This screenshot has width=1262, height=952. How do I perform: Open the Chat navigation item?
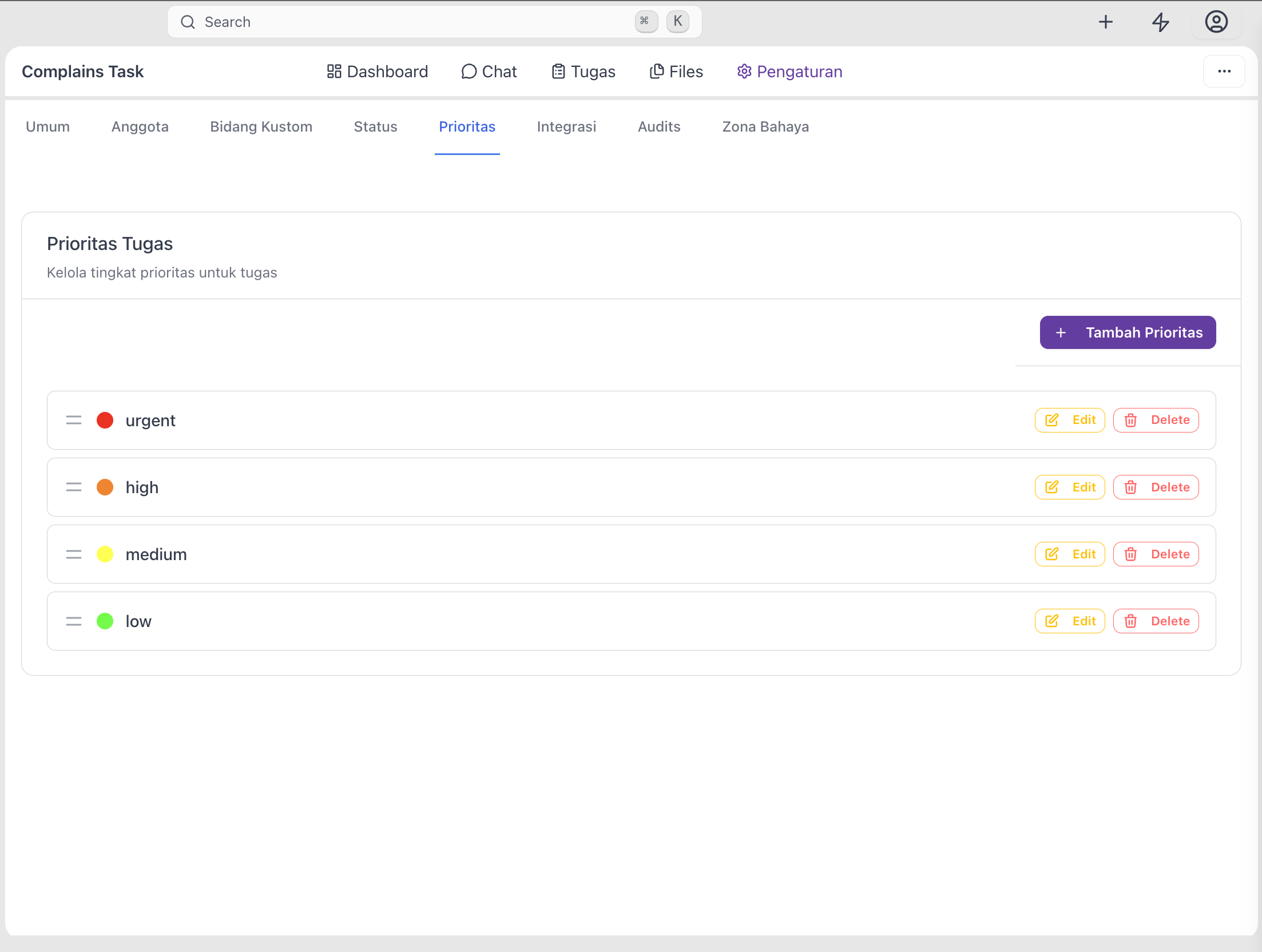tap(489, 72)
